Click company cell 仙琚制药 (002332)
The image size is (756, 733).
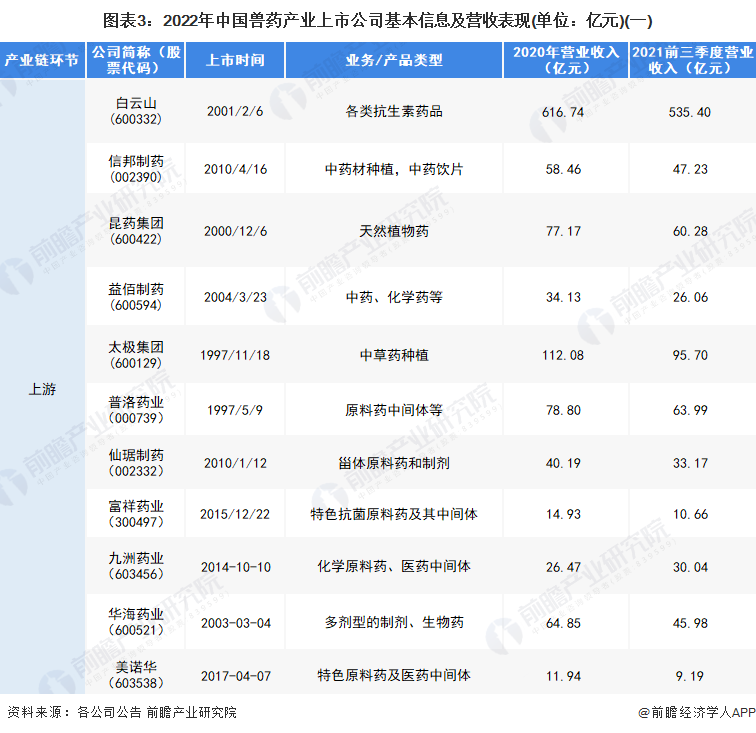(x=136, y=462)
